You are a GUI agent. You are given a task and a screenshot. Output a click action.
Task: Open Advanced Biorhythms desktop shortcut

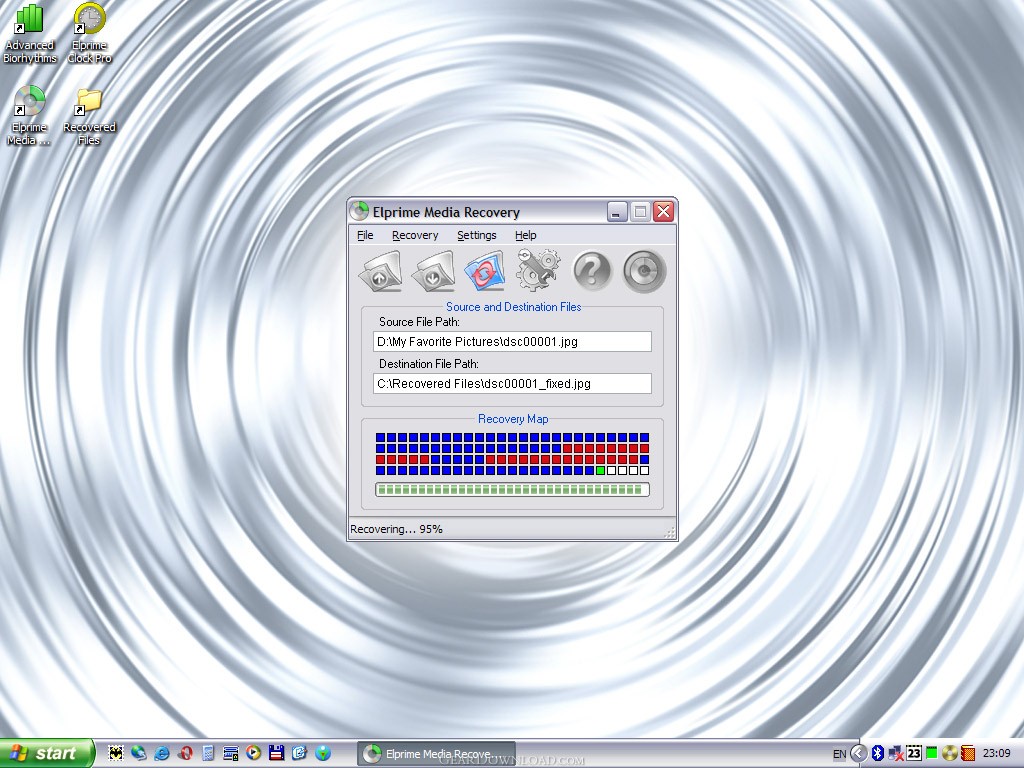click(x=29, y=34)
